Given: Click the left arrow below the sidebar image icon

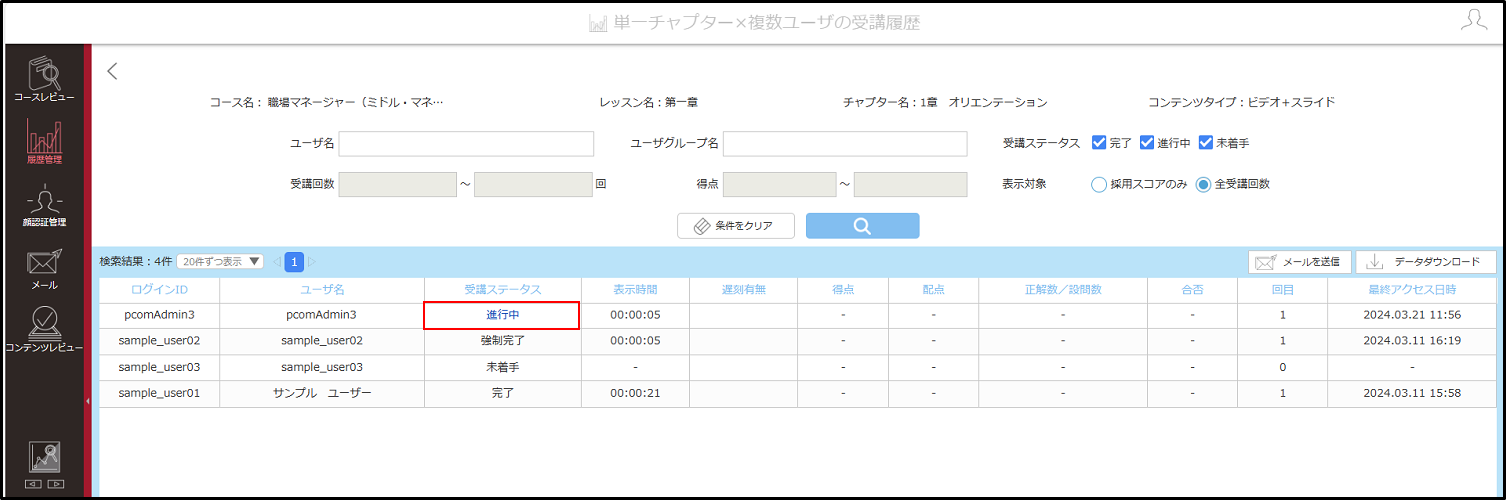Looking at the screenshot, I should point(34,484).
